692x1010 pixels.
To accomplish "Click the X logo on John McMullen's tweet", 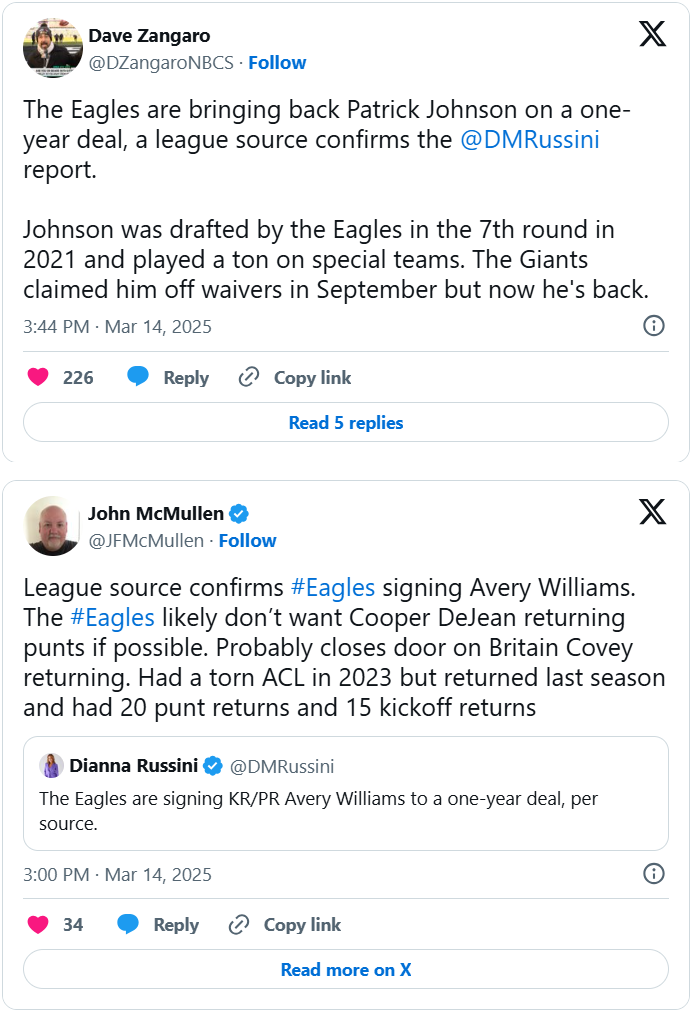I will [652, 513].
